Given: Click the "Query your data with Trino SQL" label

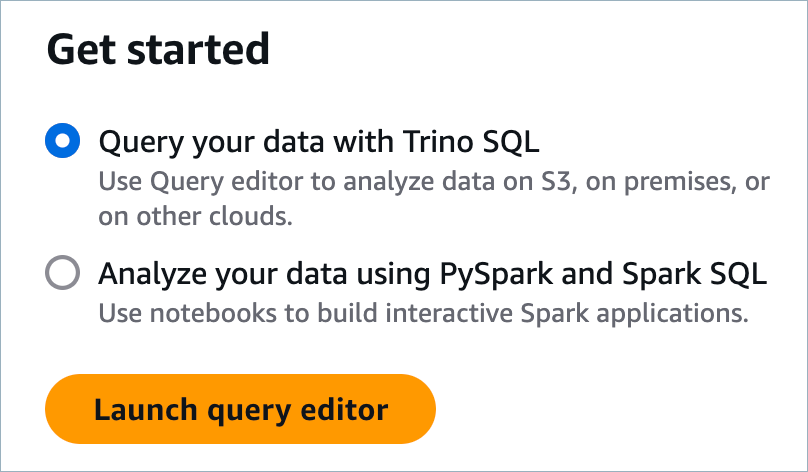Looking at the screenshot, I should (319, 142).
